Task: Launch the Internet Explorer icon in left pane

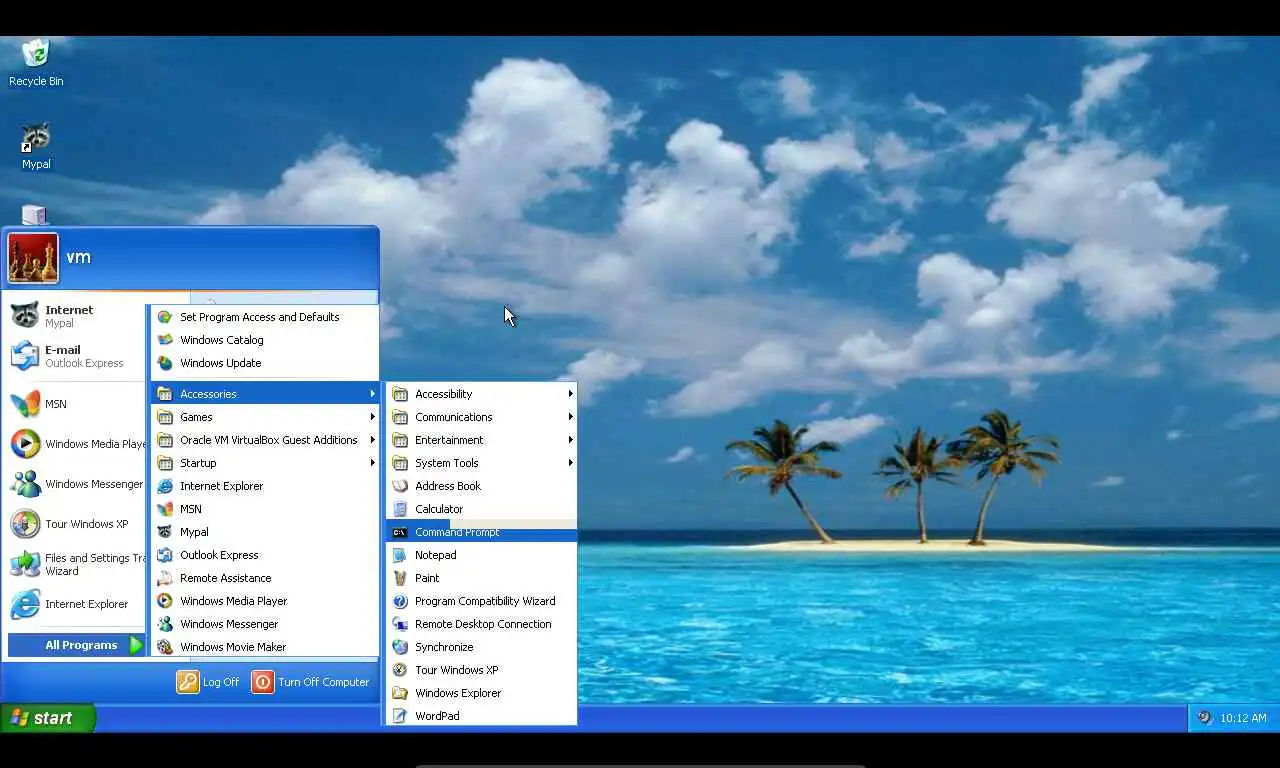Action: 25,604
